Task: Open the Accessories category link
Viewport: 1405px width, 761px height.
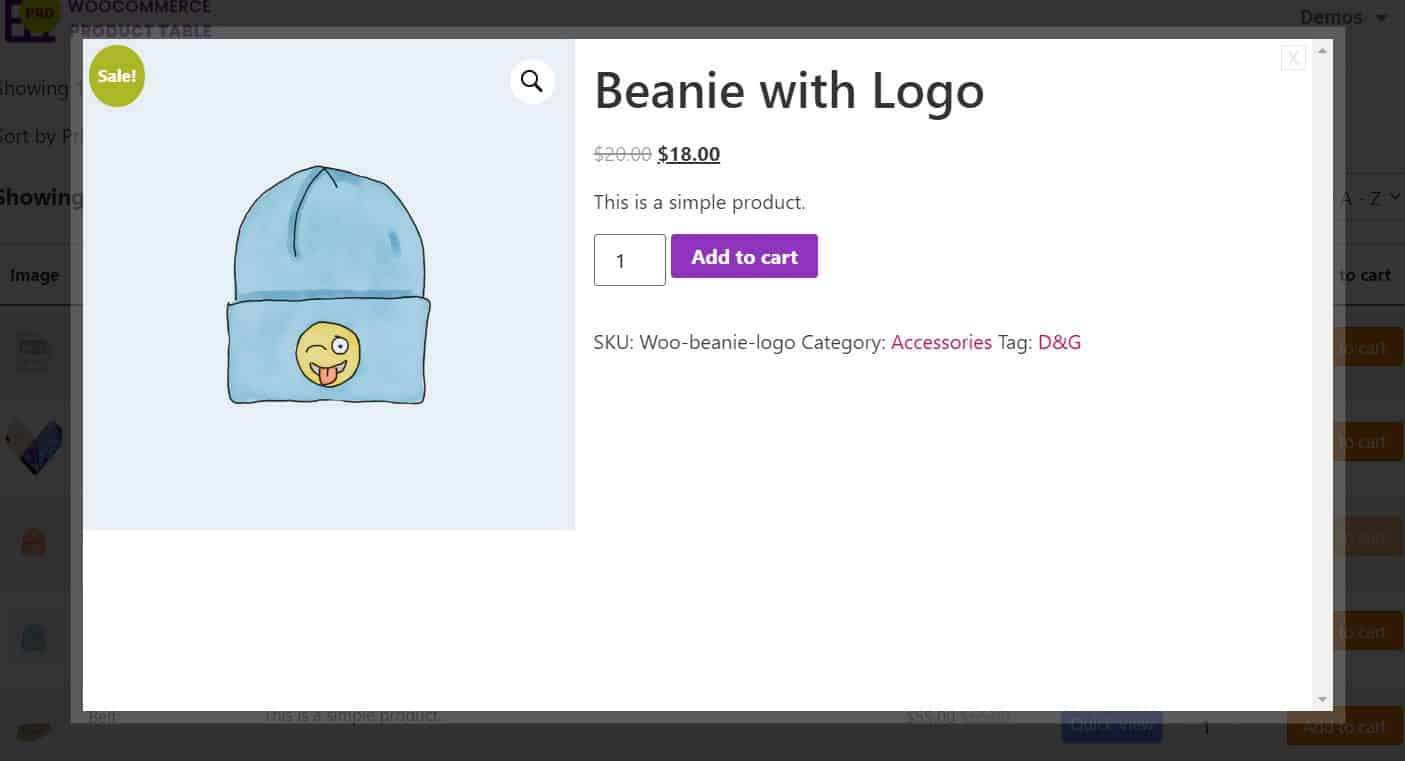Action: (x=941, y=342)
